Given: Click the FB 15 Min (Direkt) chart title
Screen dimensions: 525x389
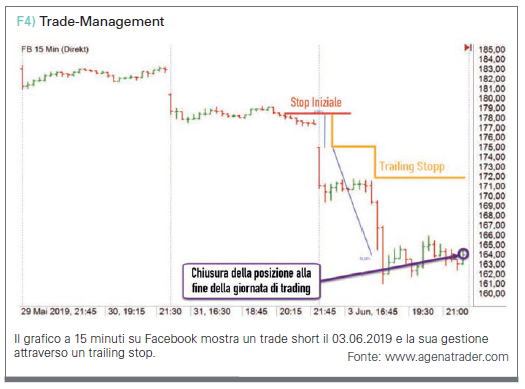Looking at the screenshot, I should click(x=55, y=49).
